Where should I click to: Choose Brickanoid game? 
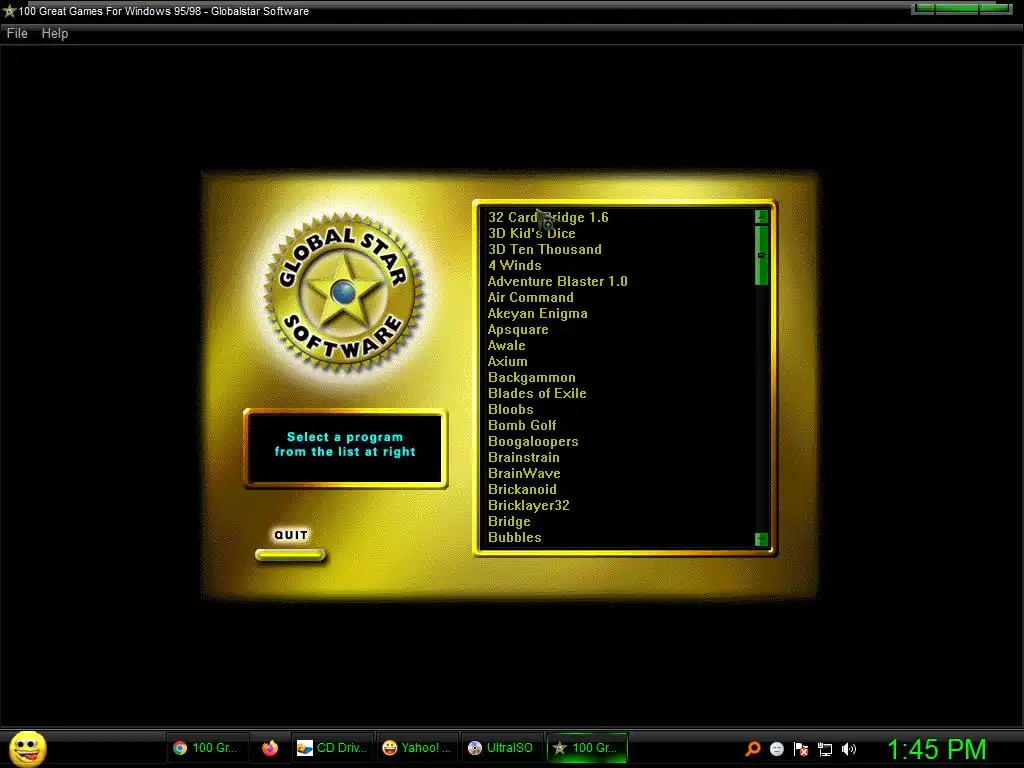click(x=522, y=489)
